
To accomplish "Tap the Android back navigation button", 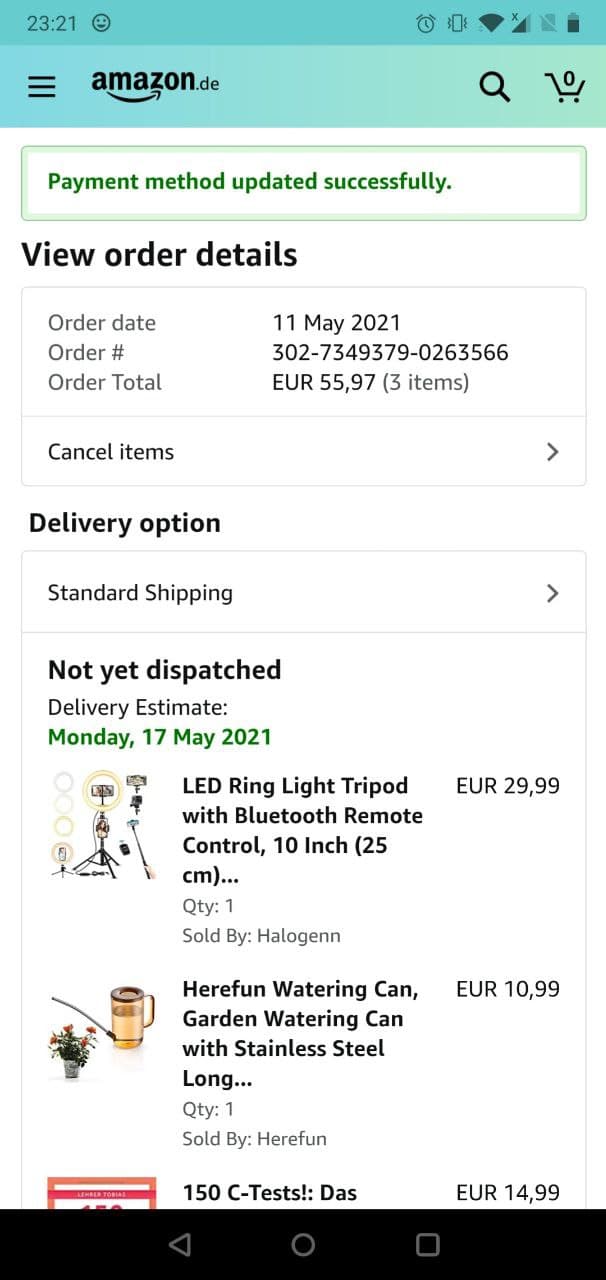I will pos(180,1244).
